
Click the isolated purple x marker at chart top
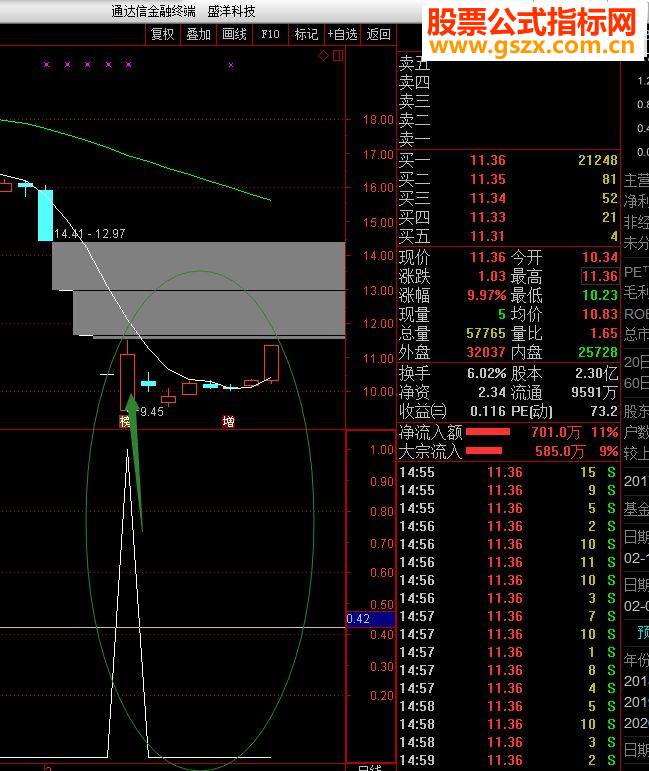click(x=231, y=65)
